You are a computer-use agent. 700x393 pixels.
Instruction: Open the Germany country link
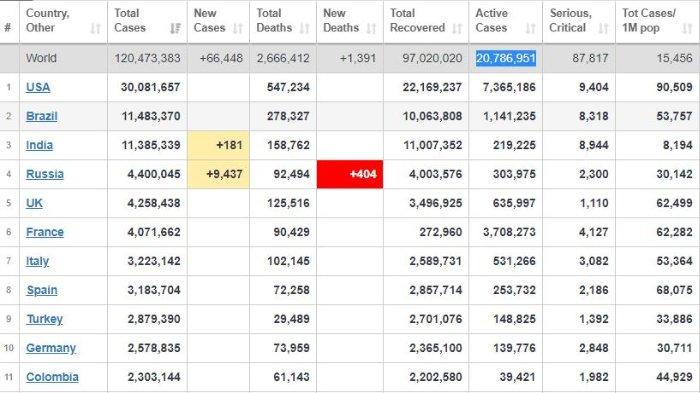[x=51, y=348]
